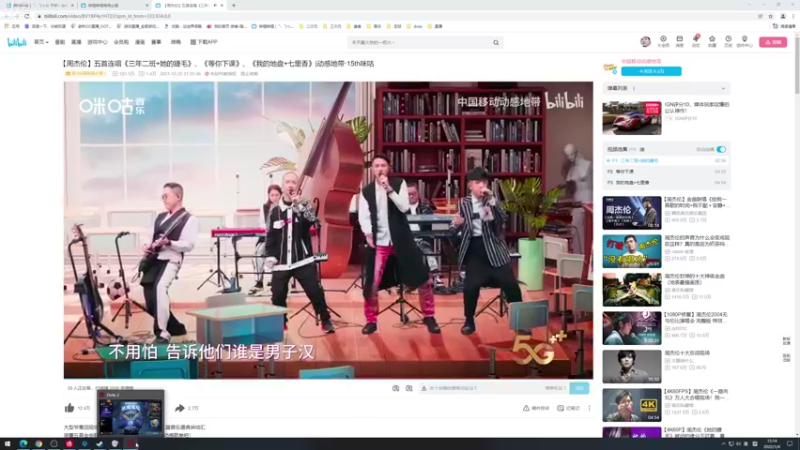Expand the 首页 dropdown in the navigation bar
Viewport: 800px width, 450px height.
41,42
